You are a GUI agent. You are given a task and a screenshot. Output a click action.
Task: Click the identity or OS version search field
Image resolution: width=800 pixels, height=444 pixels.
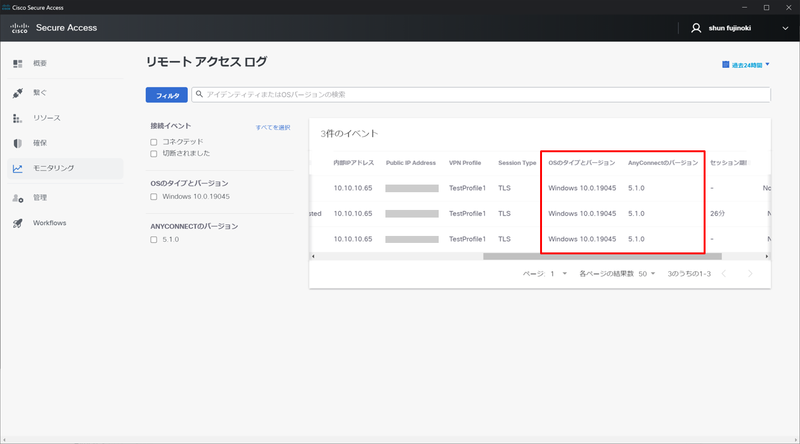pos(481,94)
